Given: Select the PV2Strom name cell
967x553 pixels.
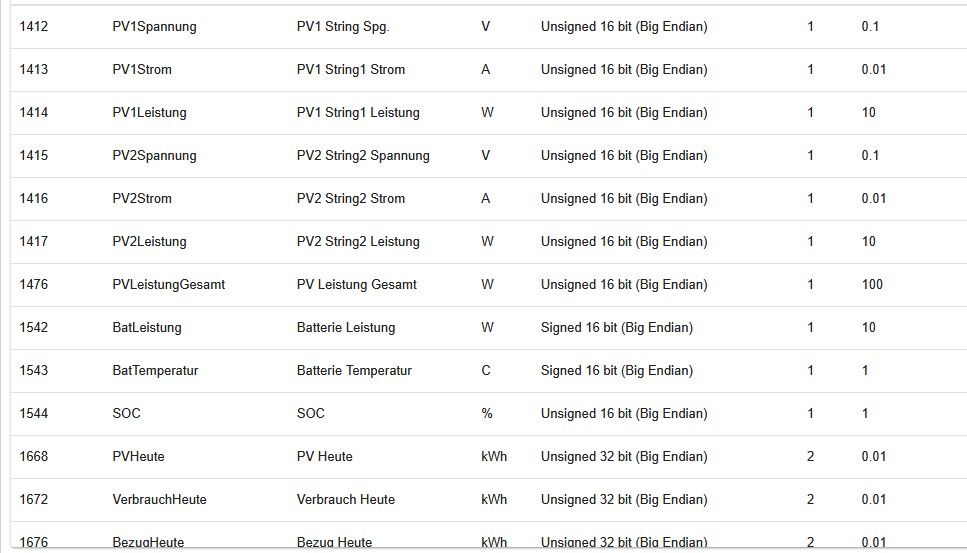Looking at the screenshot, I should pos(142,199).
